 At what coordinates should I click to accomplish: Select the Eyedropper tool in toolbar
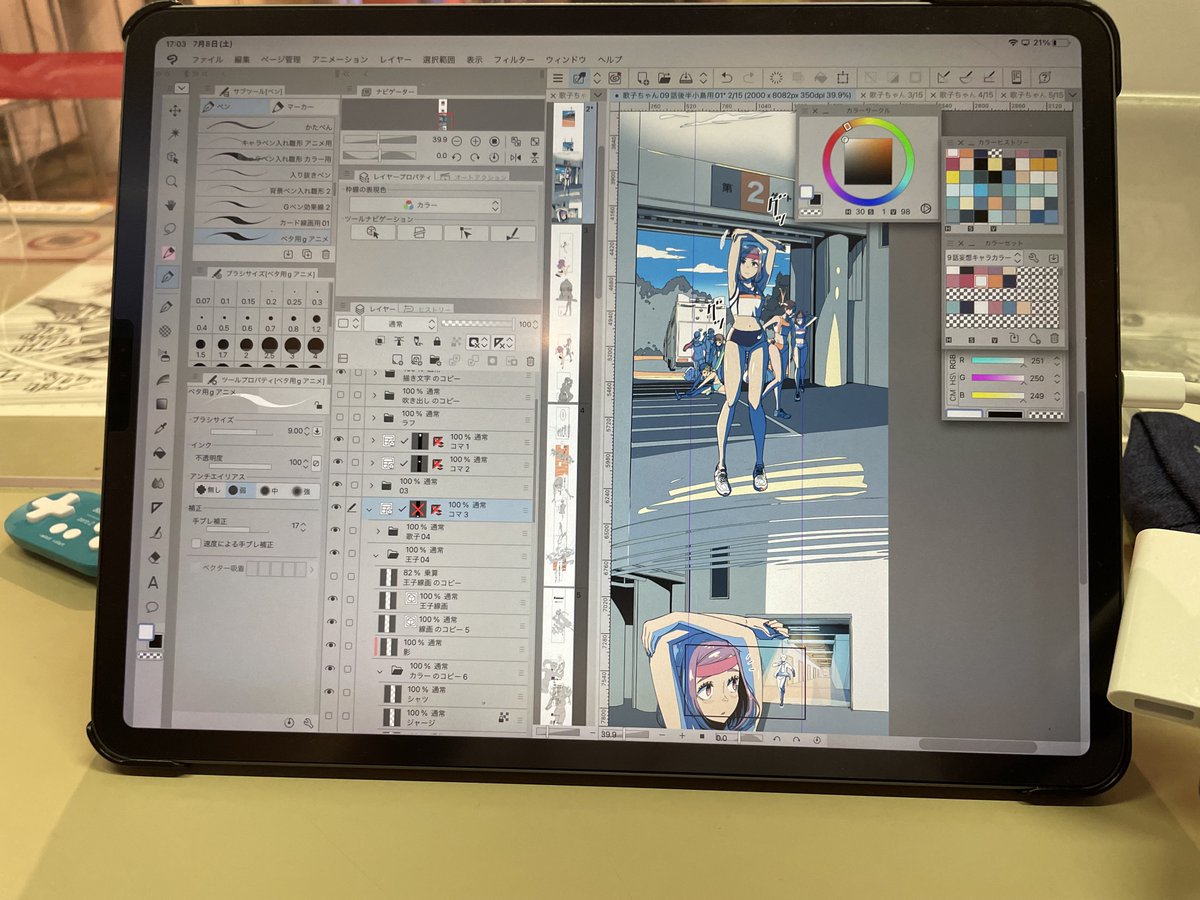point(162,429)
